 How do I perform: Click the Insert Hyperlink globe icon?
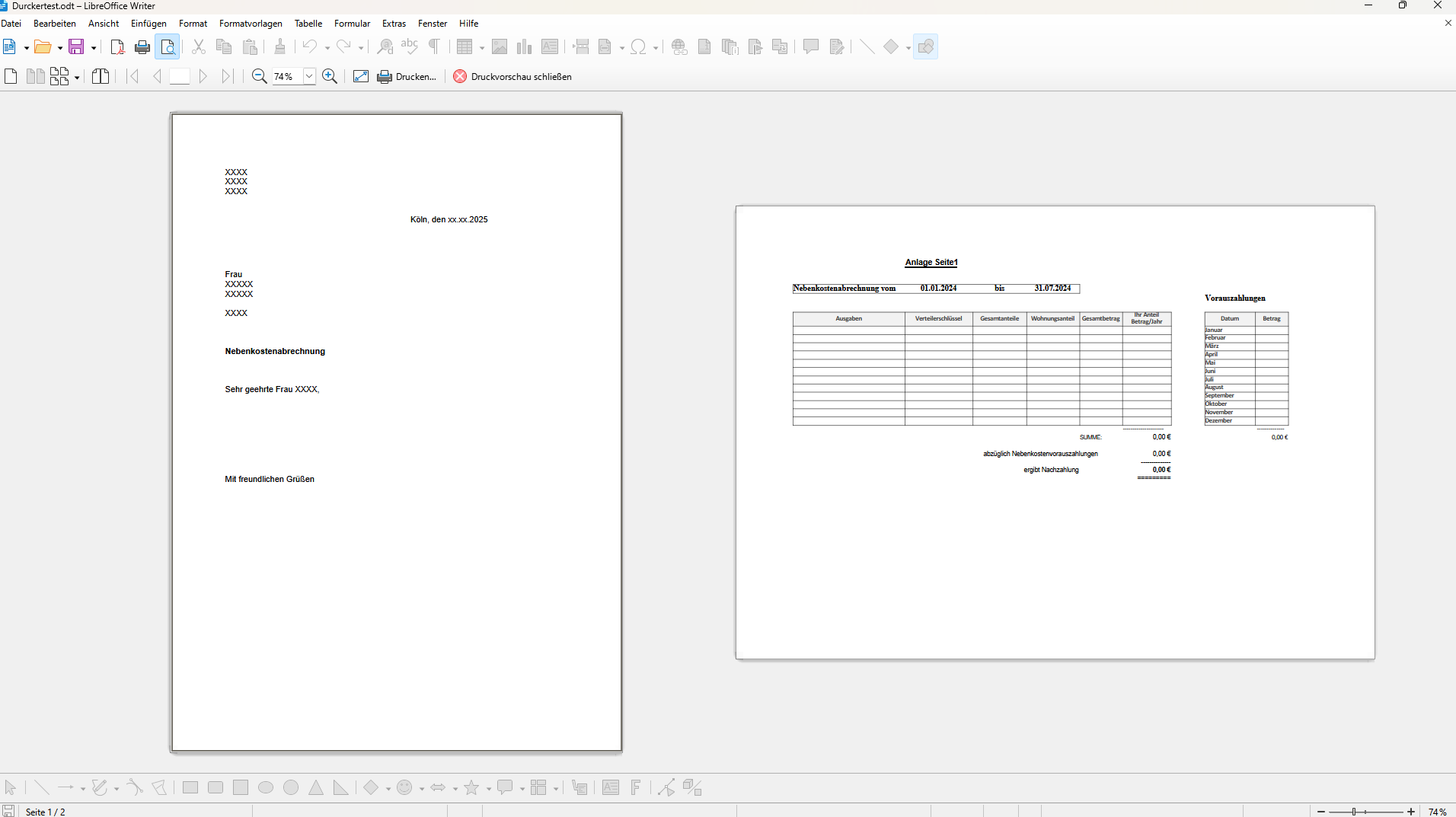tap(679, 47)
